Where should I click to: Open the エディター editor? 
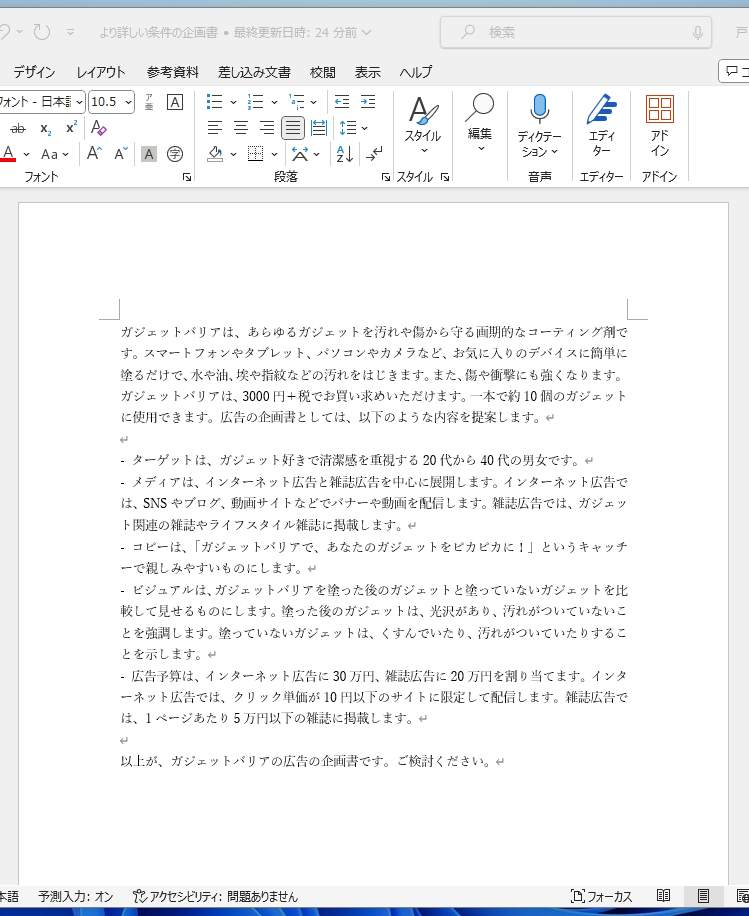point(601,126)
